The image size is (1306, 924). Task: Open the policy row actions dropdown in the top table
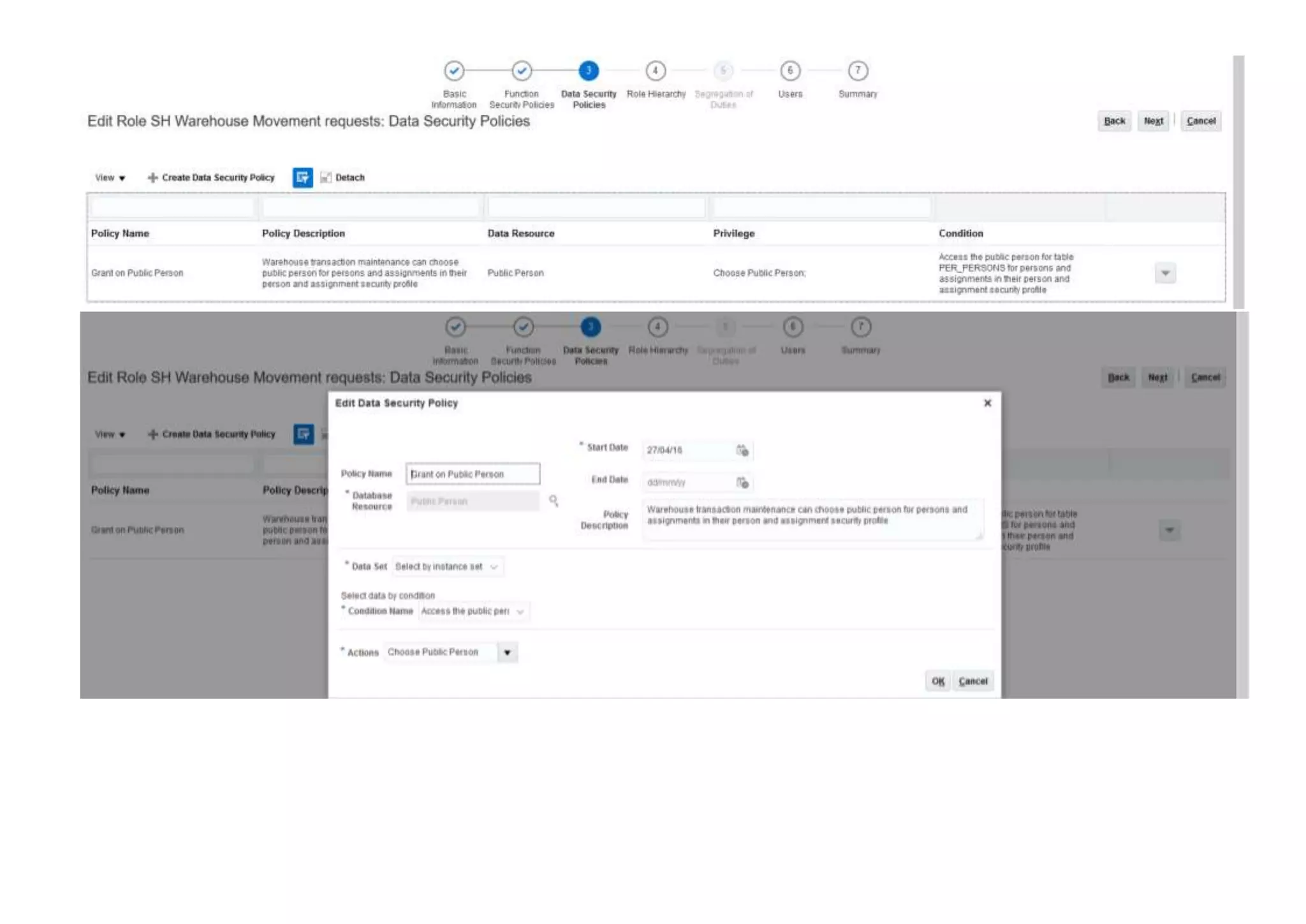click(1165, 273)
